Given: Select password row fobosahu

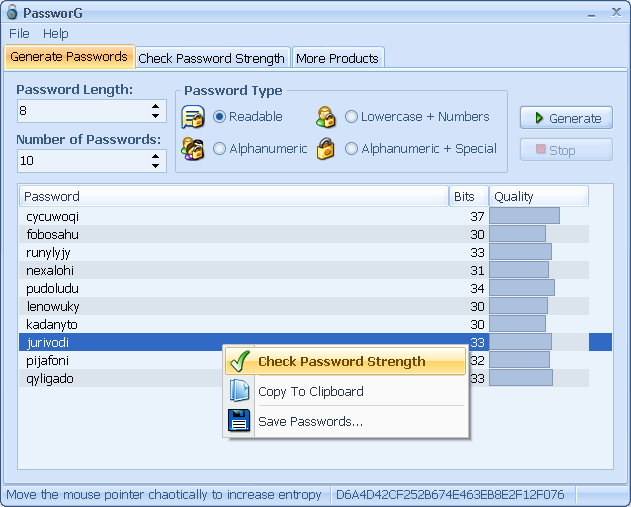Looking at the screenshot, I should coord(304,234).
